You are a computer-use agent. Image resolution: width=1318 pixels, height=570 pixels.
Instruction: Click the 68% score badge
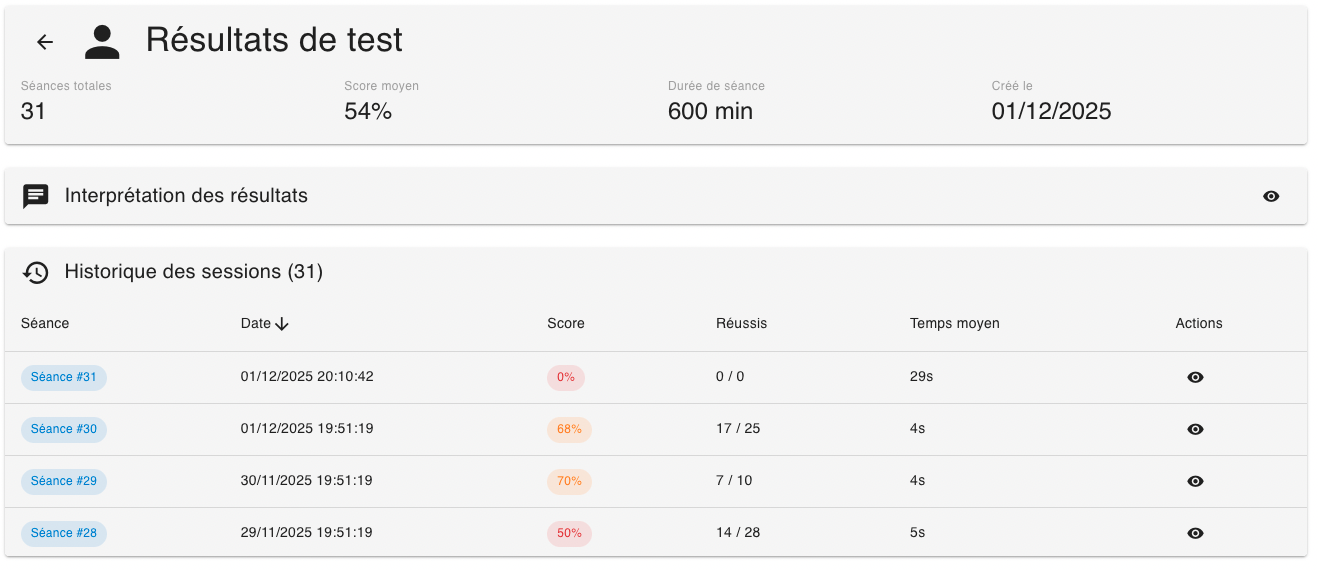[569, 429]
